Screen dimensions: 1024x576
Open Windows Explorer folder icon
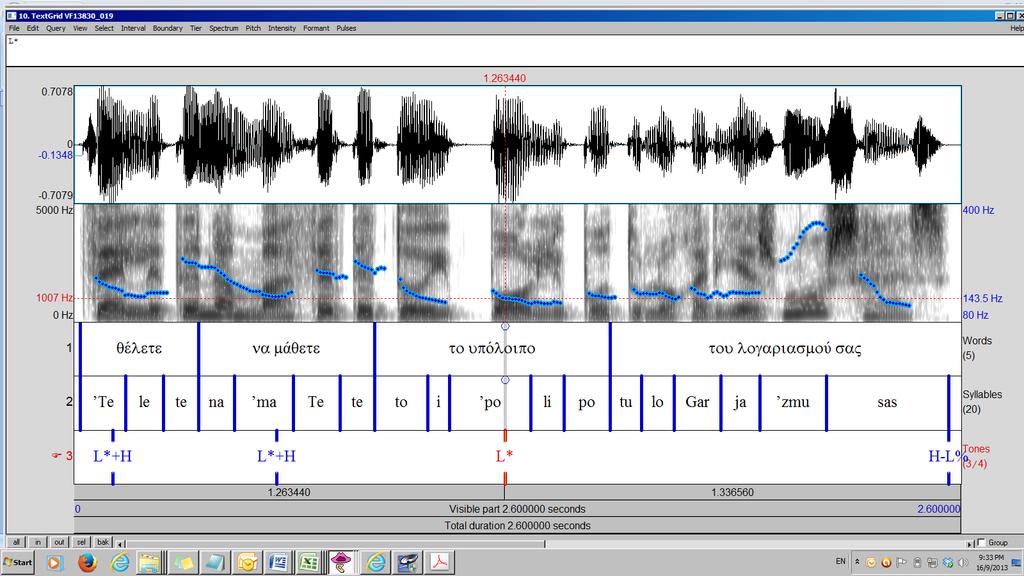click(149, 562)
